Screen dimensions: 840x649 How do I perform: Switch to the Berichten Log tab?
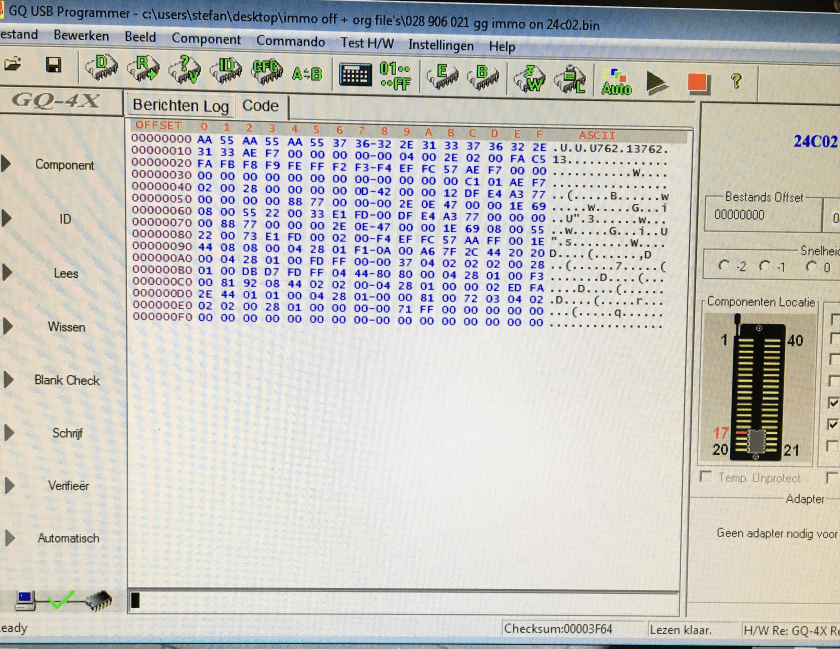pos(180,106)
